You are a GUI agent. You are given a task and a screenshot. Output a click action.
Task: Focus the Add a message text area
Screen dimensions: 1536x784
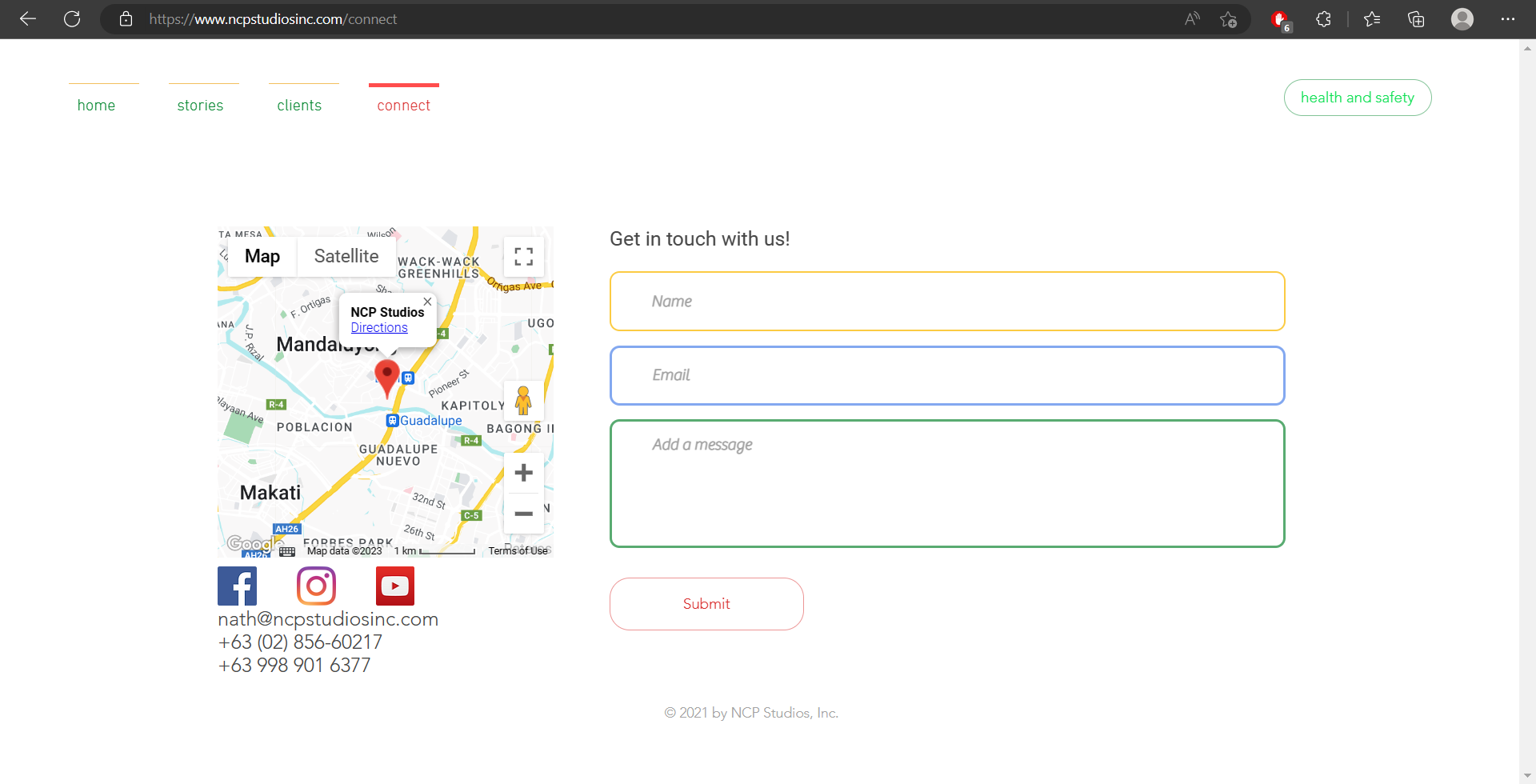tap(947, 484)
